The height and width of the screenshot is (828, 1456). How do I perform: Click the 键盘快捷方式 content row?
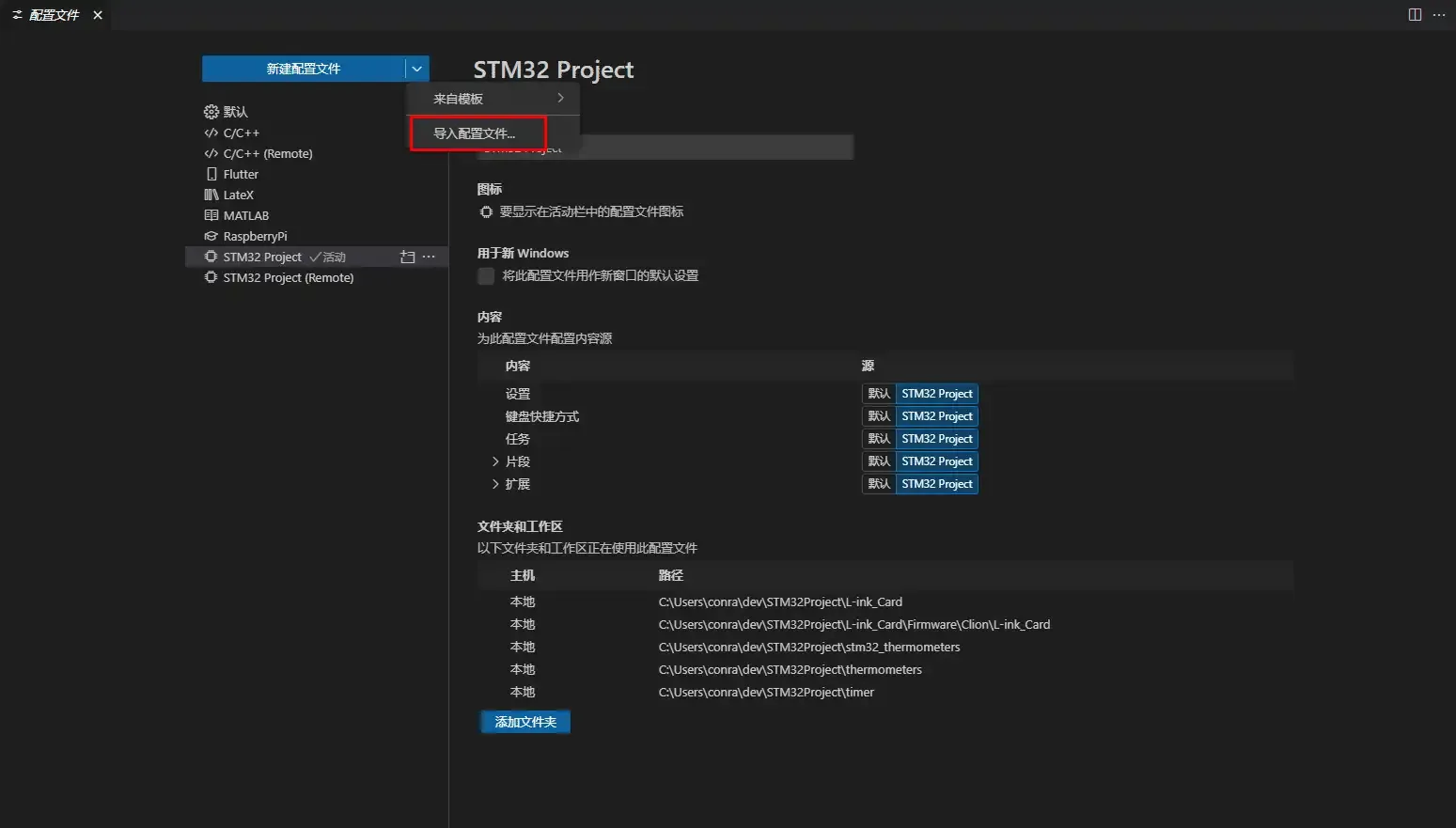pos(885,416)
